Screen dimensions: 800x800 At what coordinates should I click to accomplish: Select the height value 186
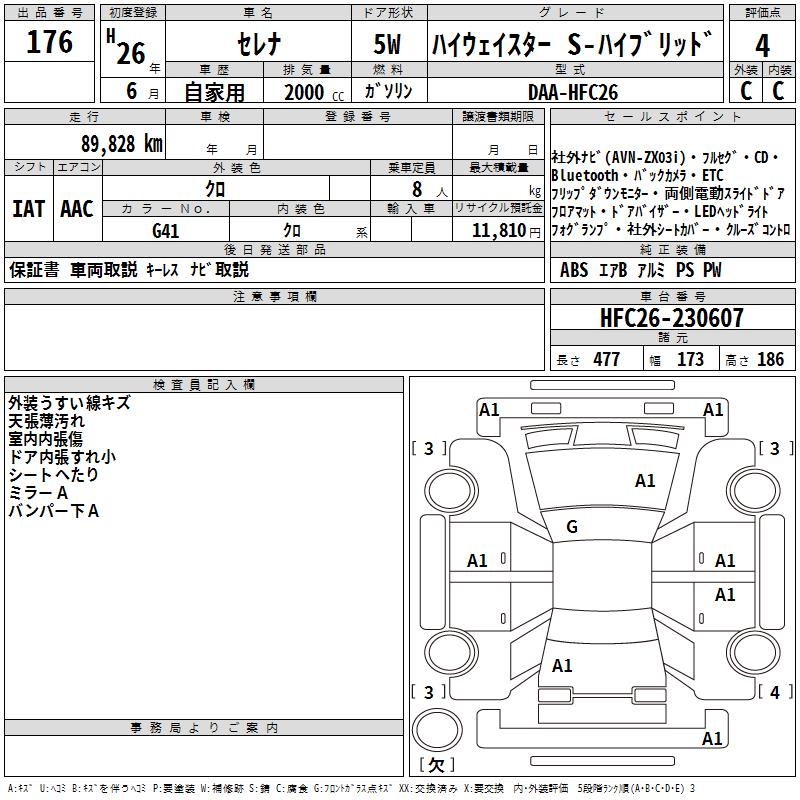point(770,359)
